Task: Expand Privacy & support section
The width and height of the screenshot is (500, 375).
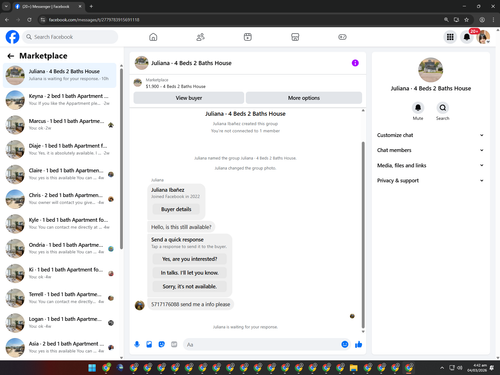Action: pyautogui.click(x=430, y=180)
